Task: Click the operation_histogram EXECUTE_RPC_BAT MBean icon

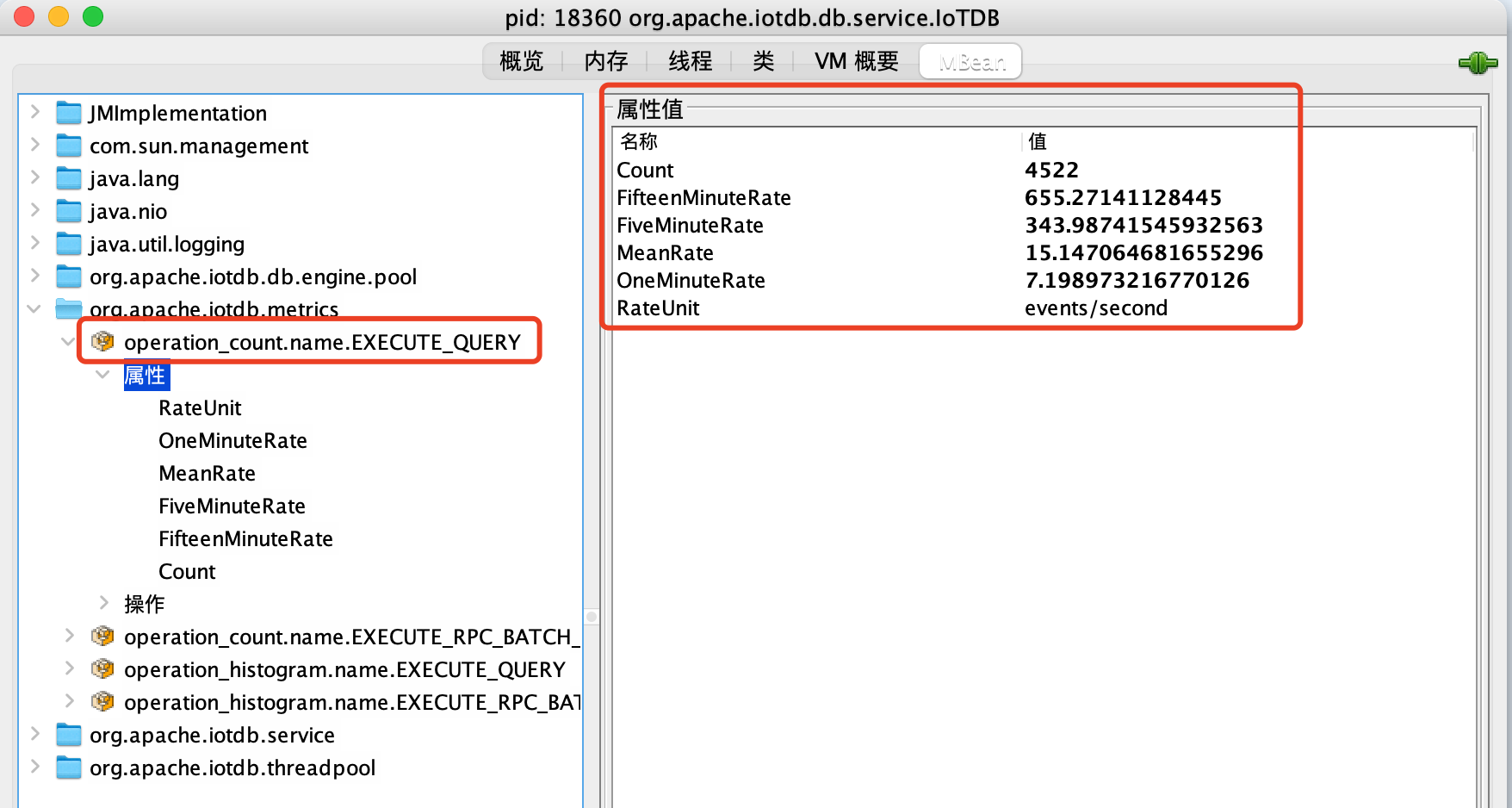Action: pos(102,702)
